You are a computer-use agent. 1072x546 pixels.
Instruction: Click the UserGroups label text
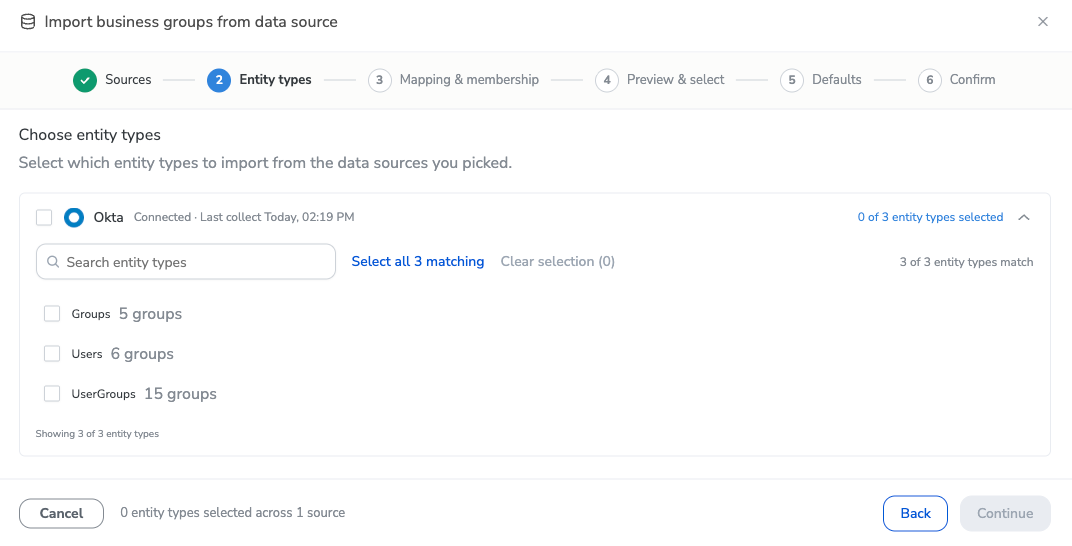pos(103,394)
